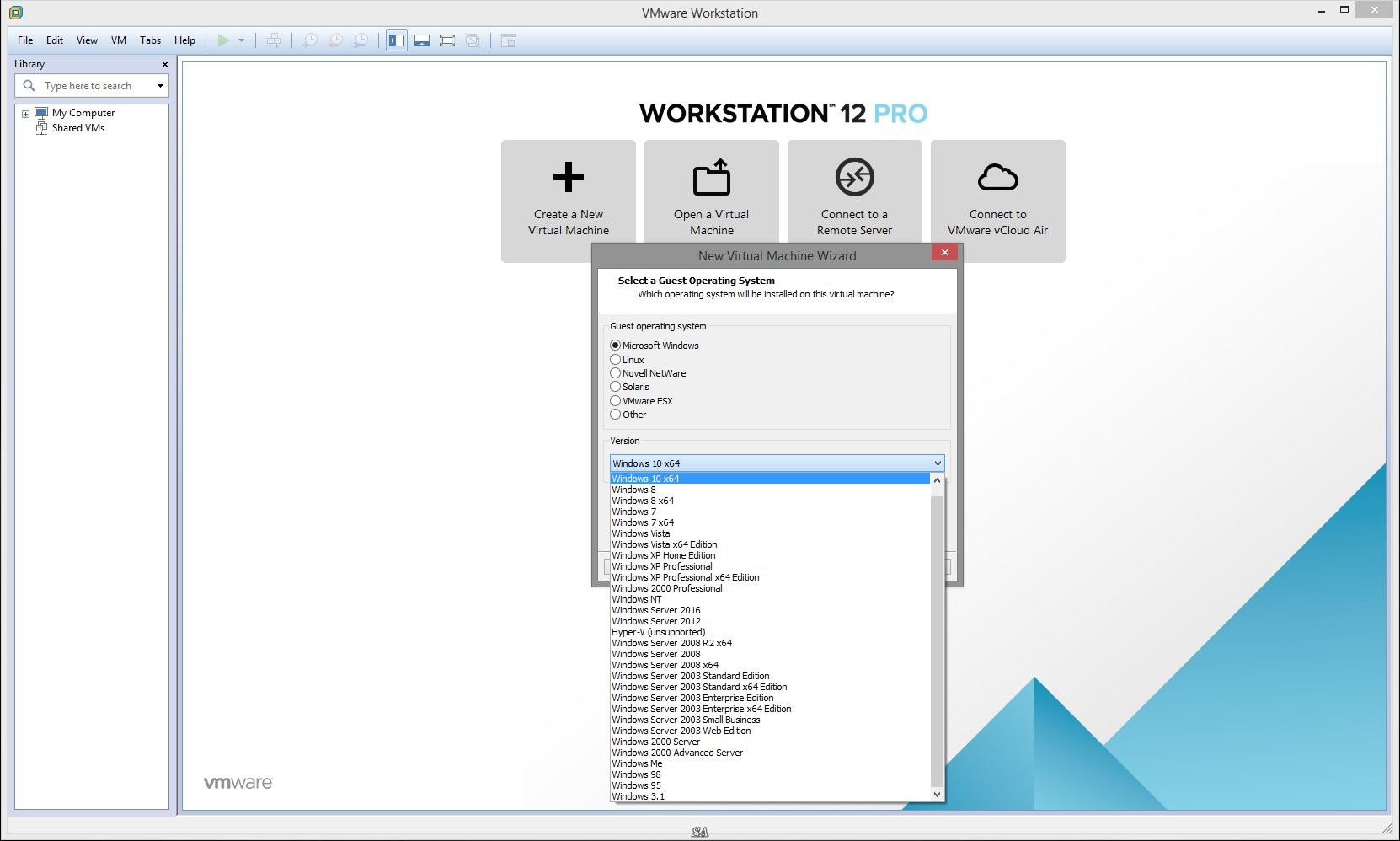Enter full screen mode via toolbar icon
Viewport: 1400px width, 841px height.
click(x=447, y=40)
